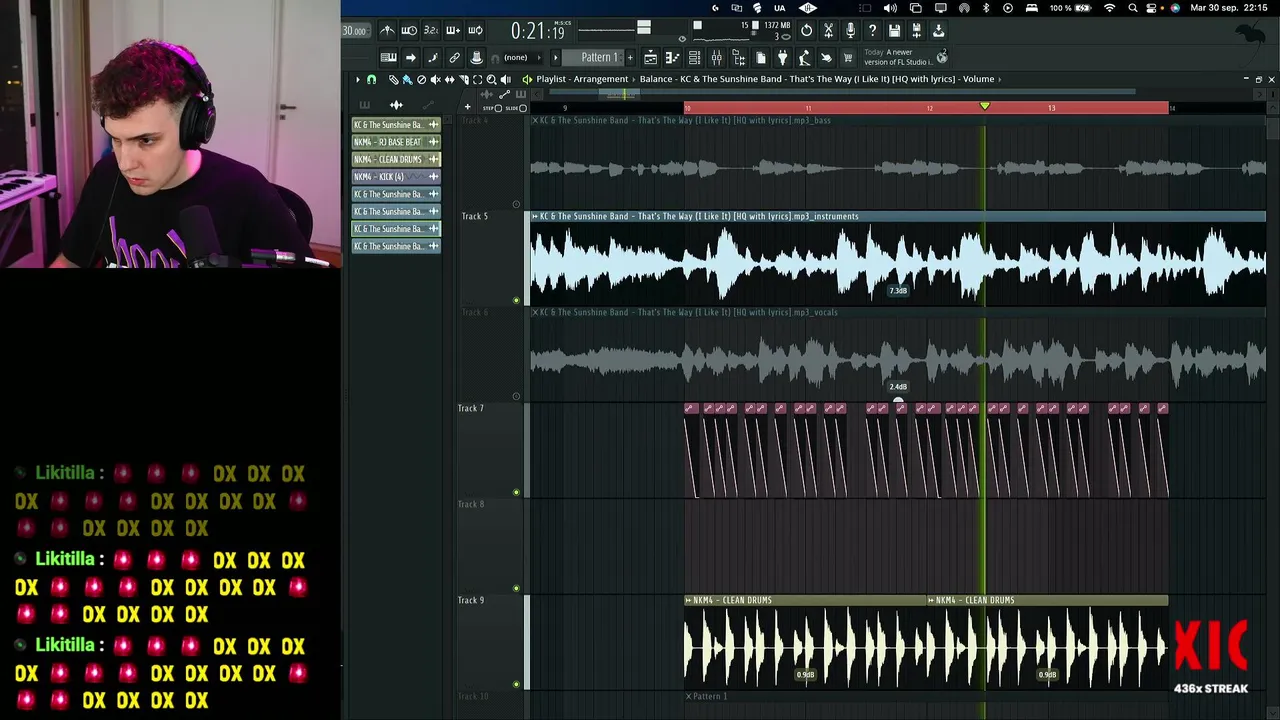Toggle Track 5 mute LED
Viewport: 1280px width, 720px height.
(x=516, y=300)
